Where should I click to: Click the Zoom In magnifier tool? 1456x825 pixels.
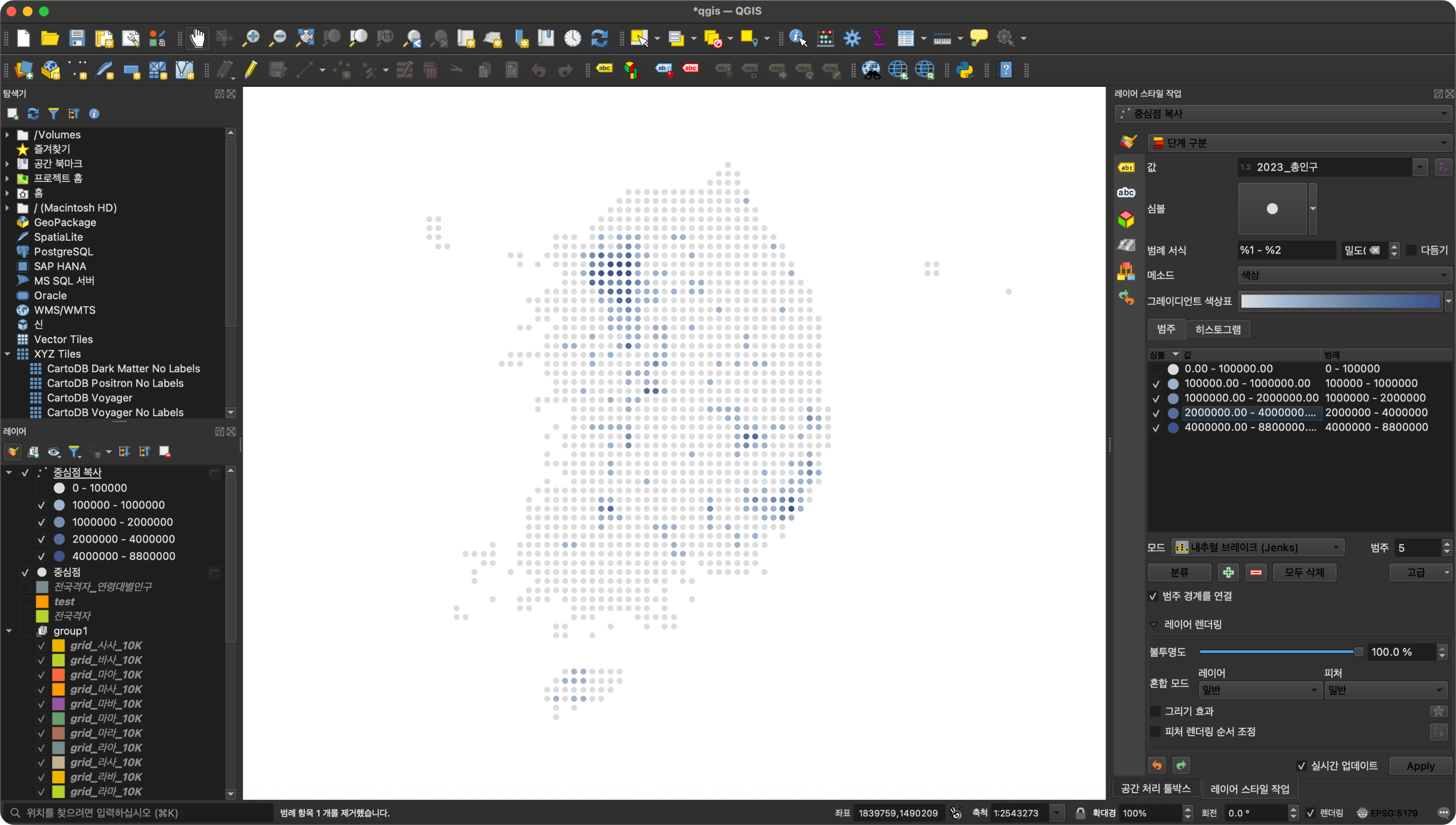(250, 38)
